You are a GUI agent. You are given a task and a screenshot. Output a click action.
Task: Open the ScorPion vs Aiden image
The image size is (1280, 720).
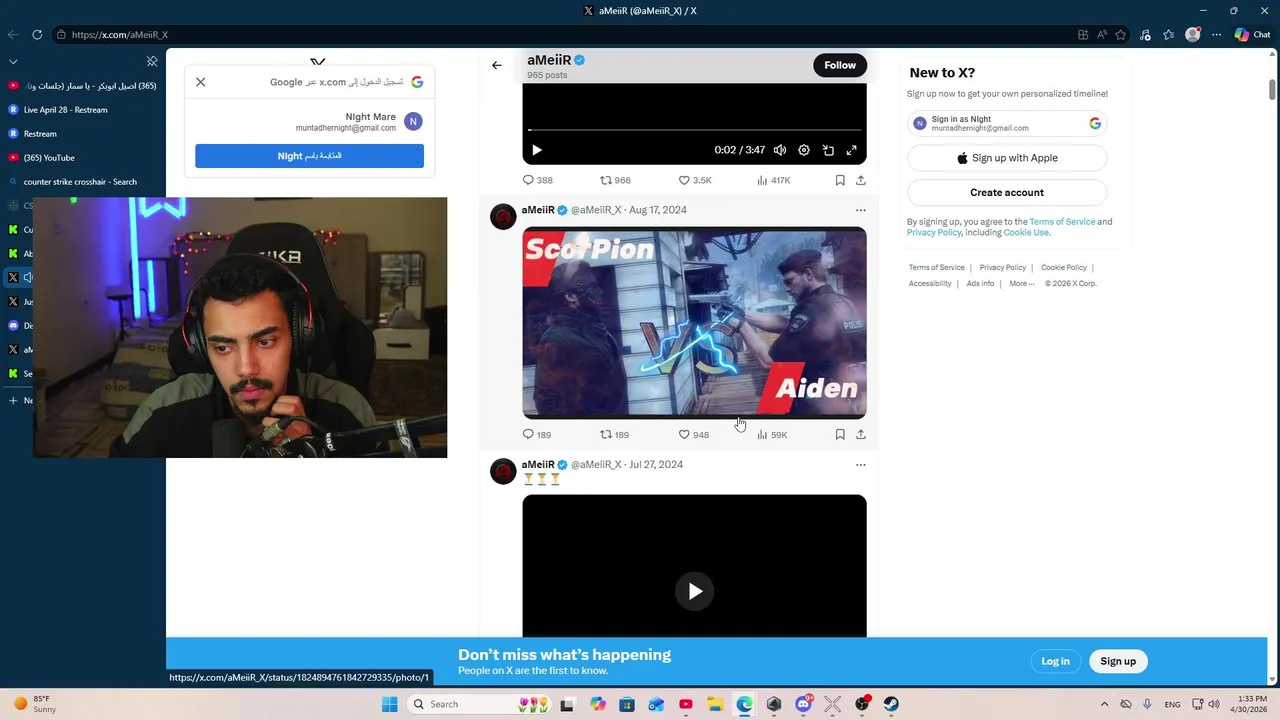tap(694, 322)
